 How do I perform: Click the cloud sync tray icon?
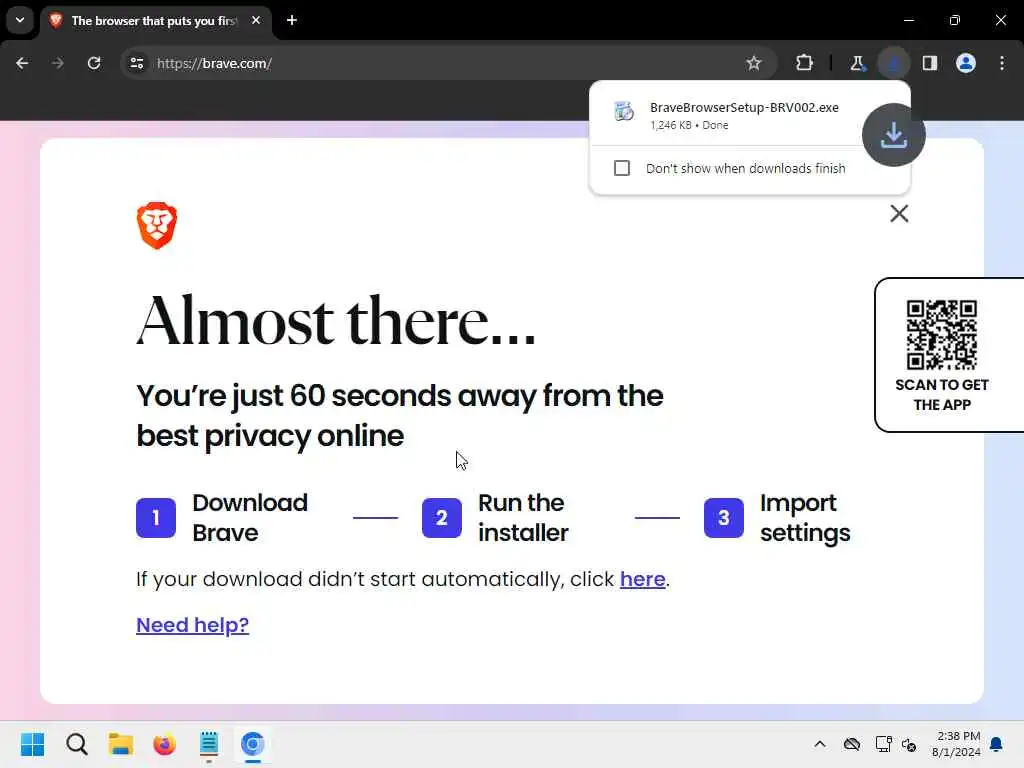852,744
